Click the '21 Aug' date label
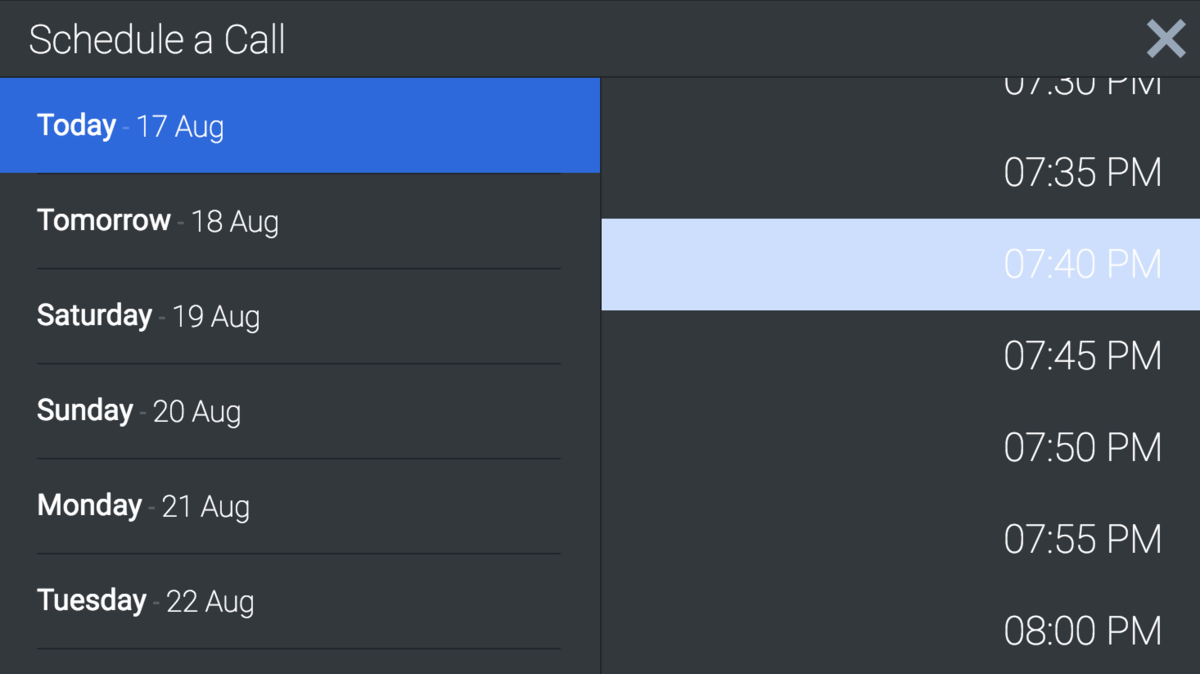Viewport: 1200px width, 674px height. 205,508
